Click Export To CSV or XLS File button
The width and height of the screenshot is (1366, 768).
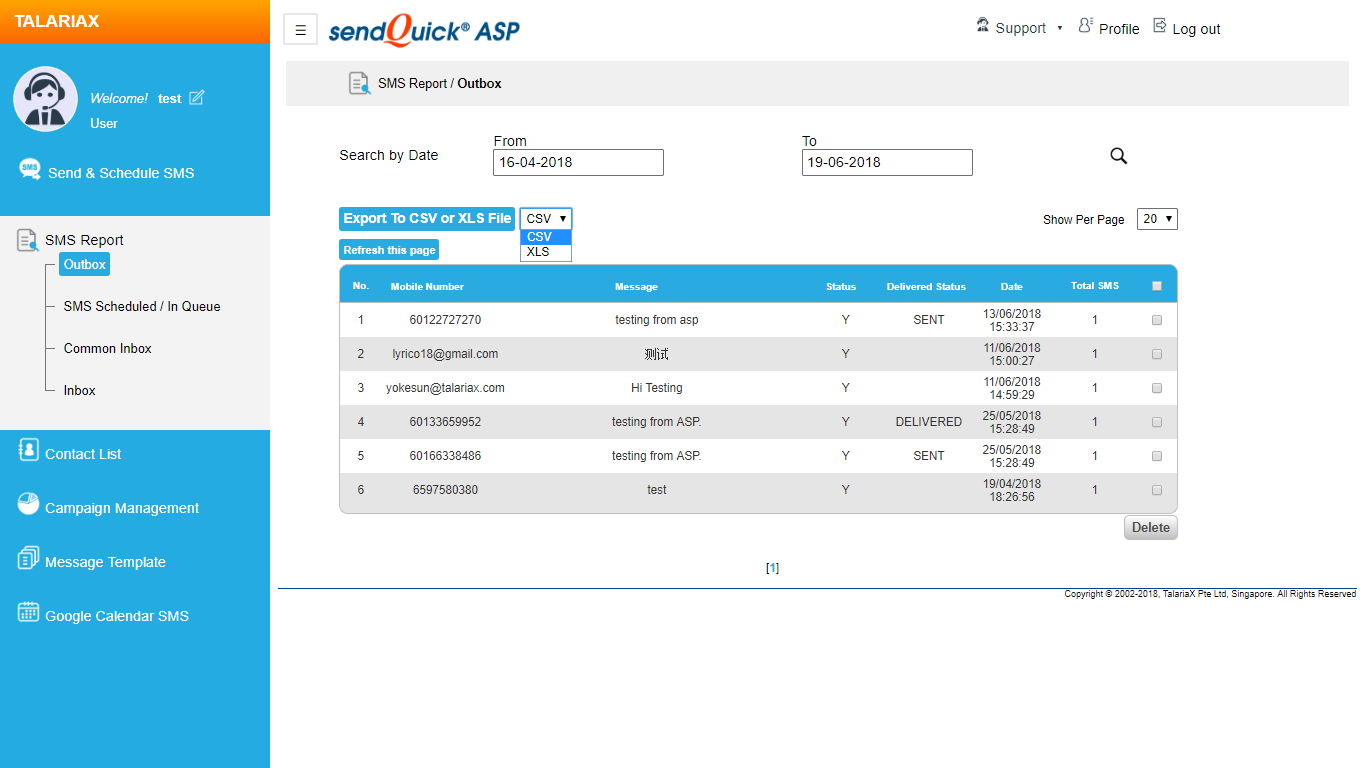click(x=427, y=219)
